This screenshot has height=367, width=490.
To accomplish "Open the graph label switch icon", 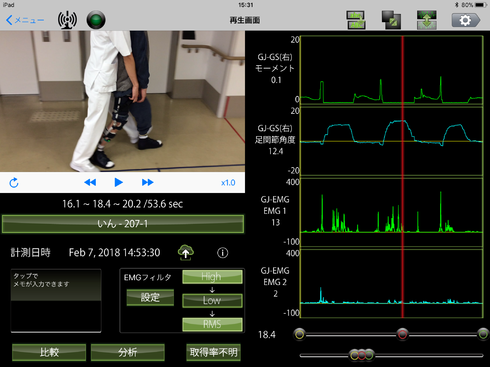I will tap(356, 20).
